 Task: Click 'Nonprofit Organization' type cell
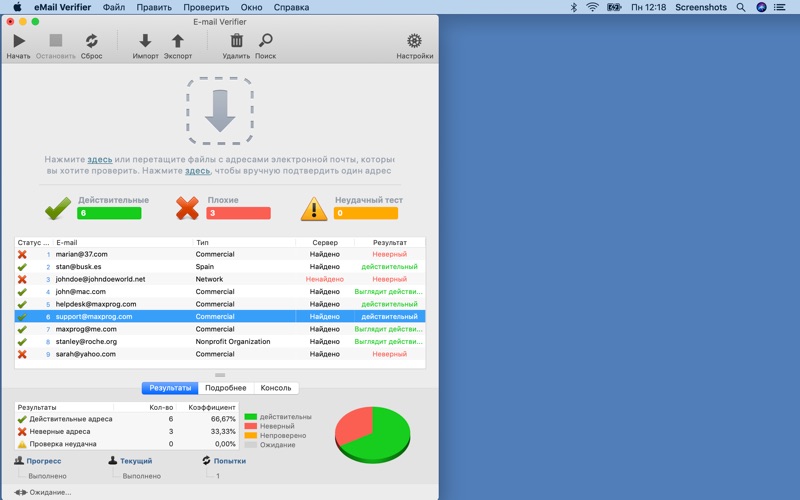[x=233, y=342]
